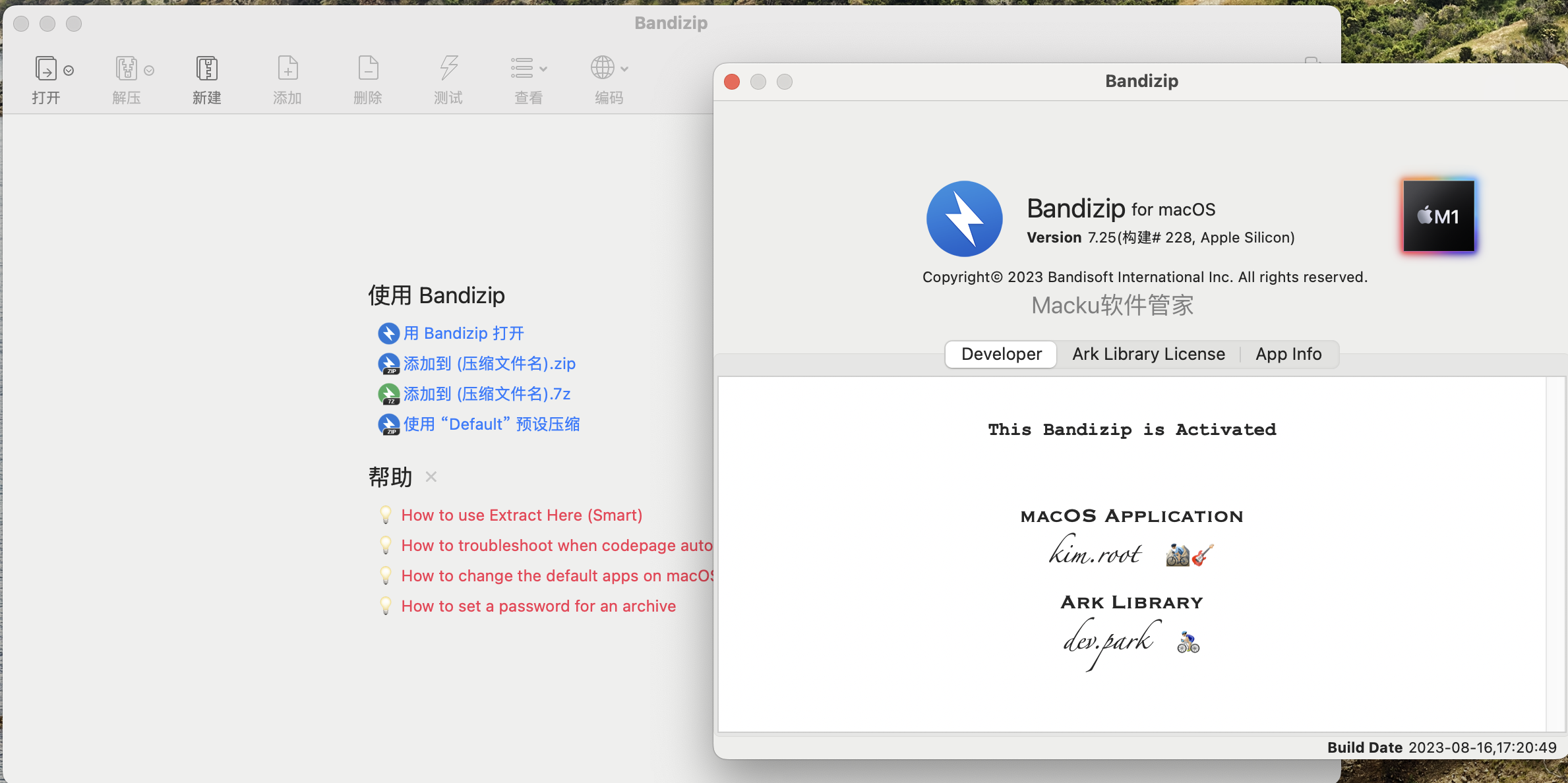Click the 新建 (New archive) toolbar icon

point(207,69)
